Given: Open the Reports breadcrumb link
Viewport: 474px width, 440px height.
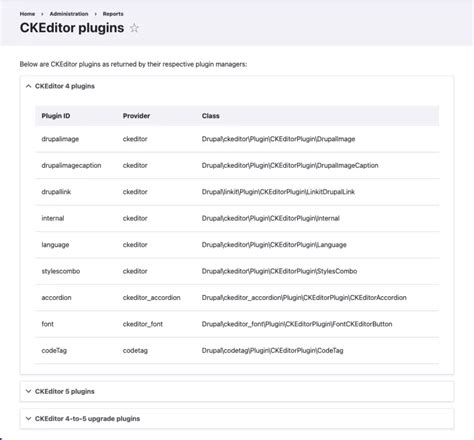Looking at the screenshot, I should point(113,14).
